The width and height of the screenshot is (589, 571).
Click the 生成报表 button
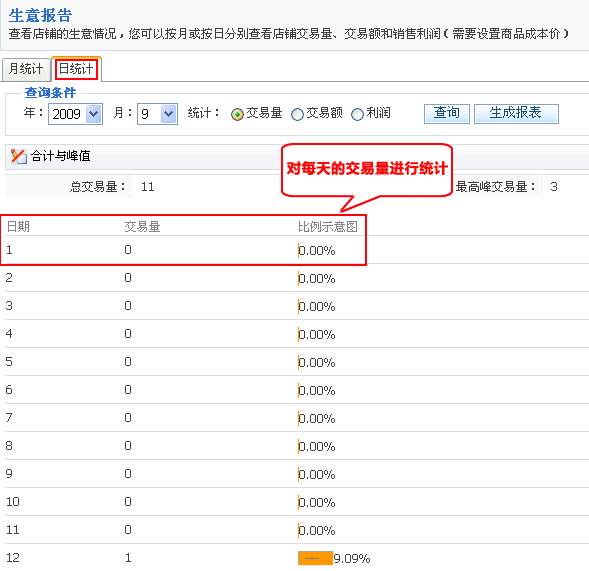tap(516, 113)
